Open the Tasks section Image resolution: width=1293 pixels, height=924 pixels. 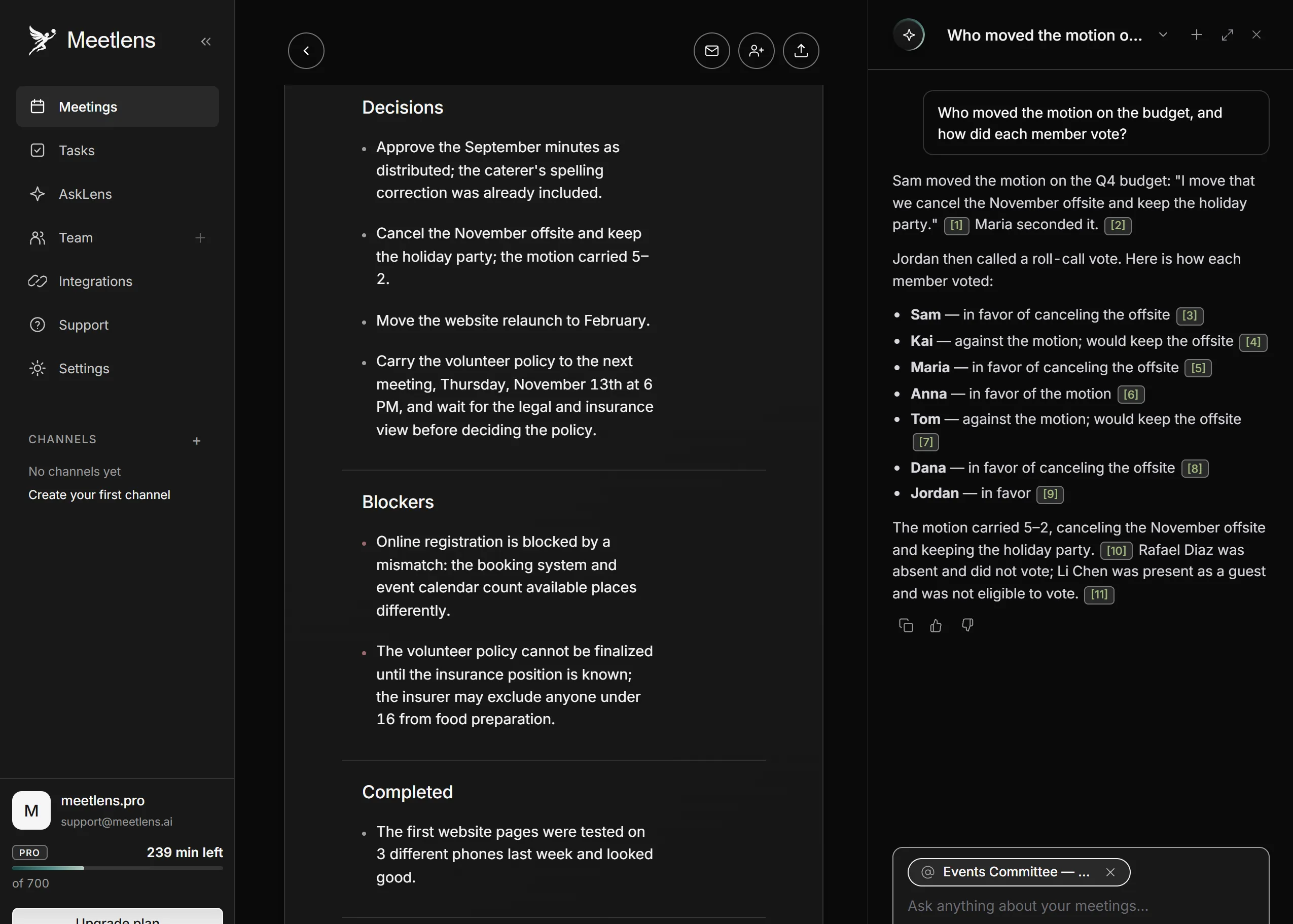117,150
